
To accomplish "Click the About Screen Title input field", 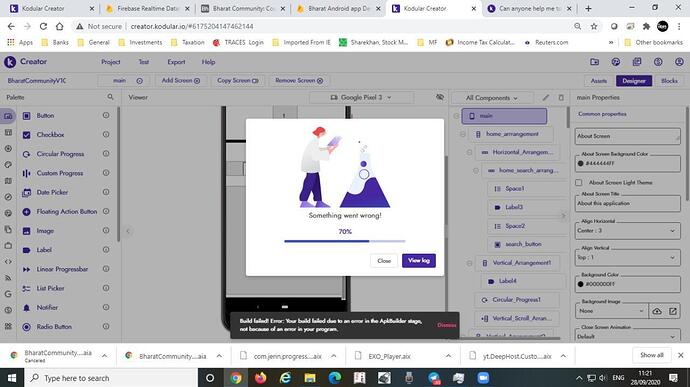I will click(x=627, y=203).
